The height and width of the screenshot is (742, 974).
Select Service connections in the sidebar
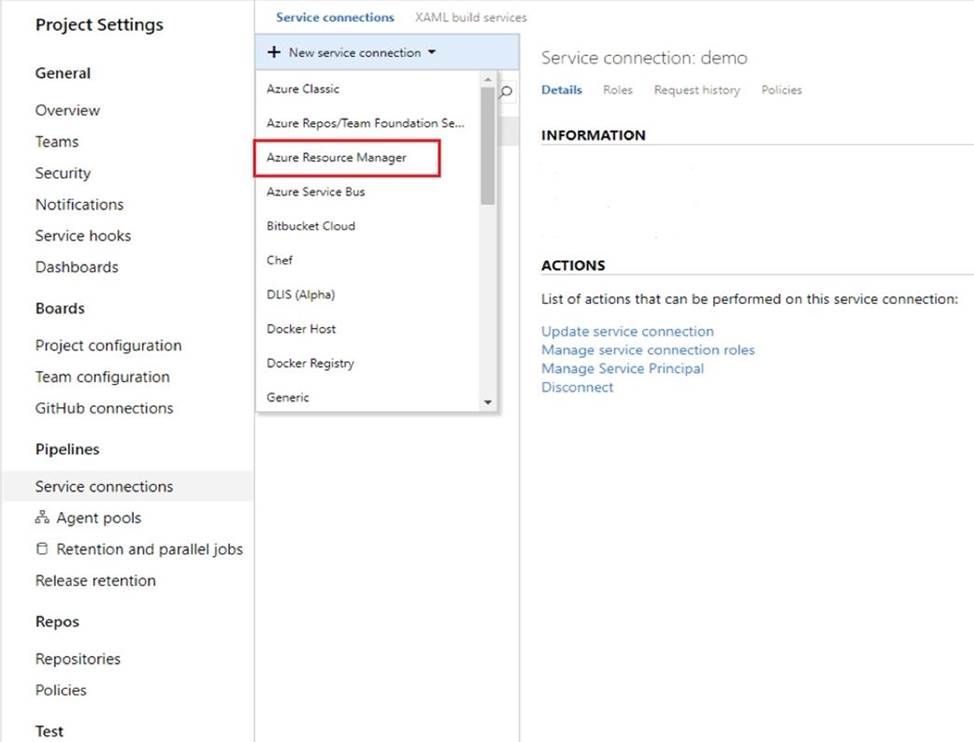coord(128,486)
